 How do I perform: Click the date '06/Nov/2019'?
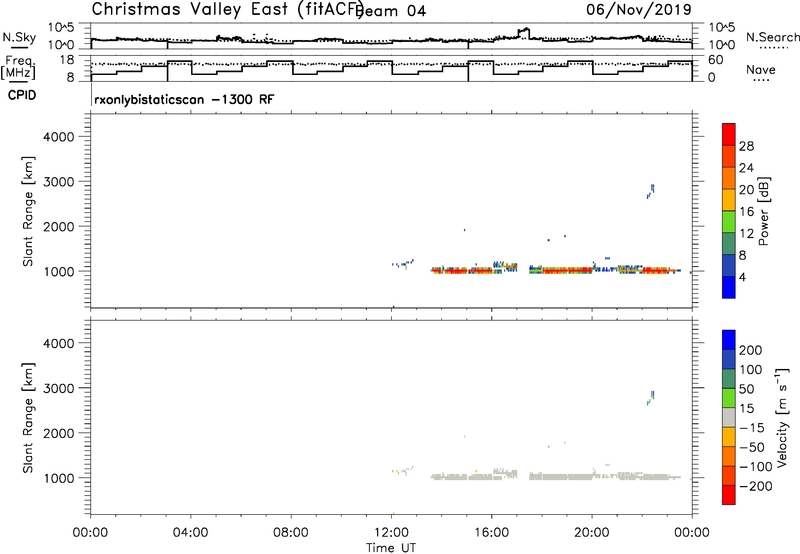click(x=639, y=9)
